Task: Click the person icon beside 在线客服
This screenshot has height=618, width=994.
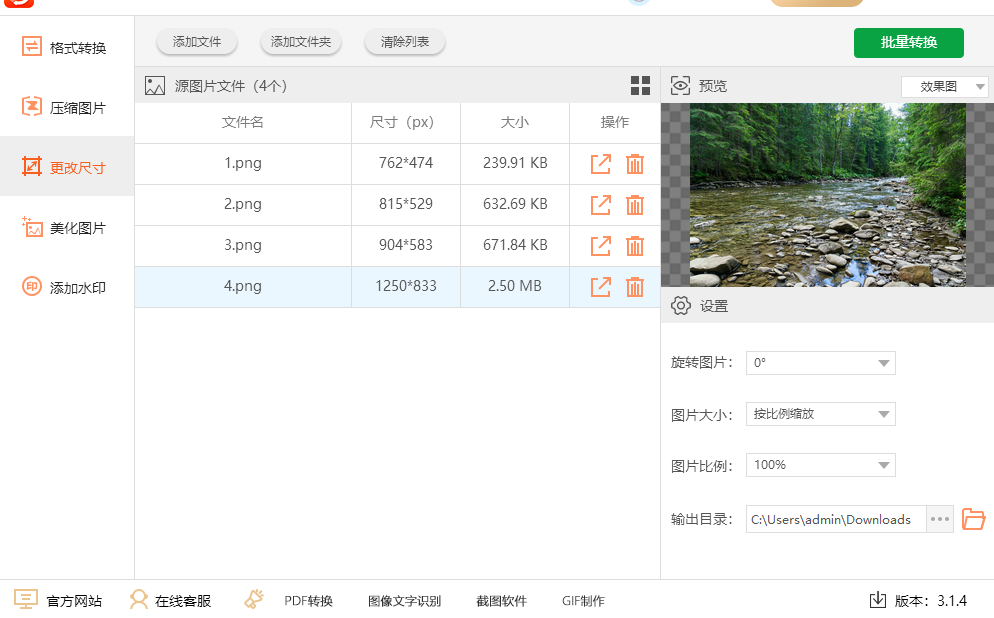Action: 138,600
